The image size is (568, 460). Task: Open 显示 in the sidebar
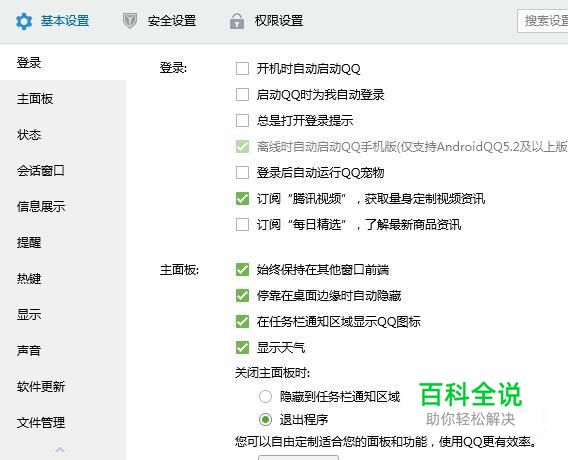coord(29,314)
